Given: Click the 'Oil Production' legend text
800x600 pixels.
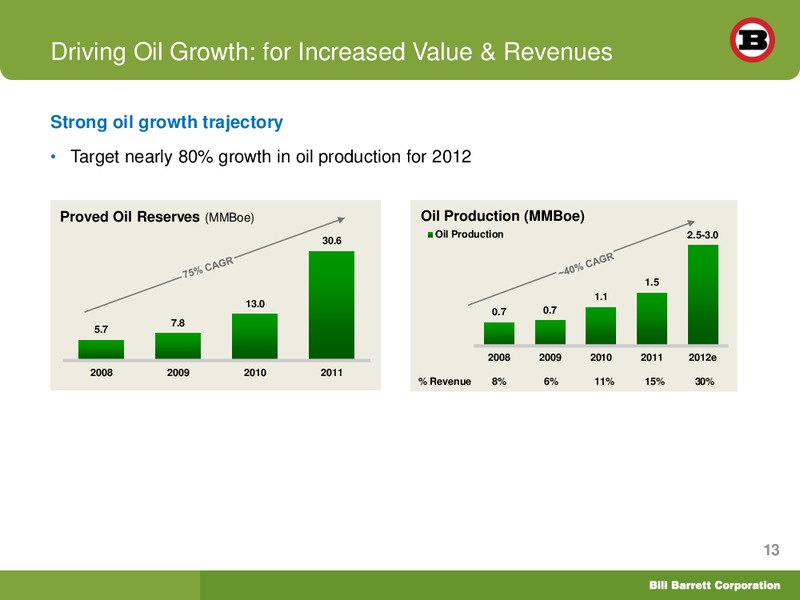Looking at the screenshot, I should tap(469, 234).
